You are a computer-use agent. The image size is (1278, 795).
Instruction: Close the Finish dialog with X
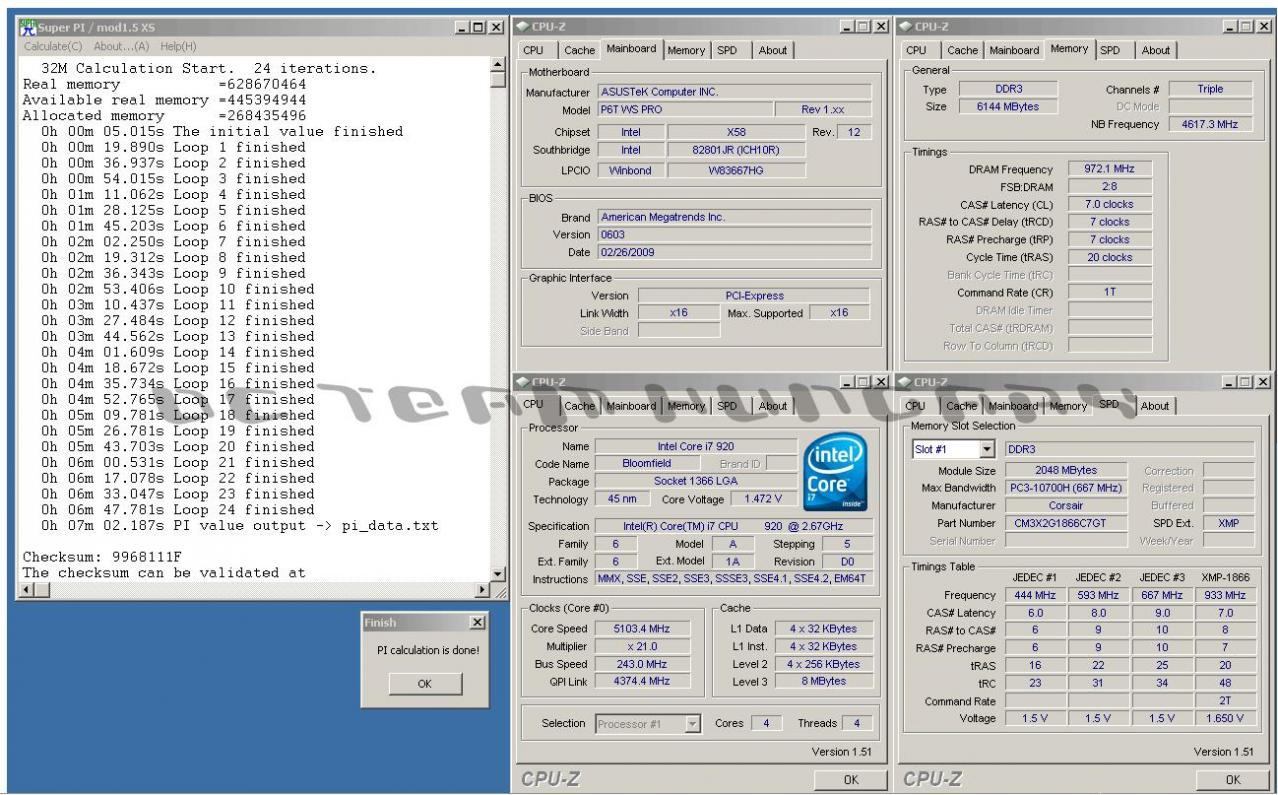tap(476, 622)
